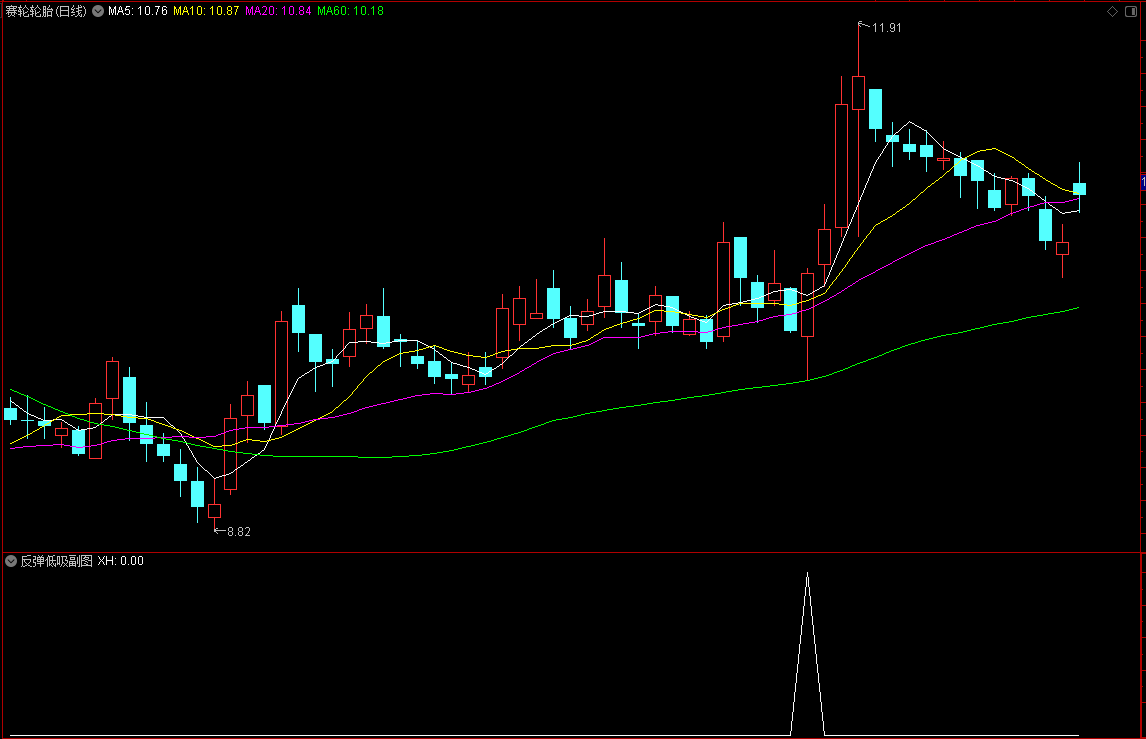Select the MA20: 10.84 indicator label
The height and width of the screenshot is (739, 1146).
point(278,11)
